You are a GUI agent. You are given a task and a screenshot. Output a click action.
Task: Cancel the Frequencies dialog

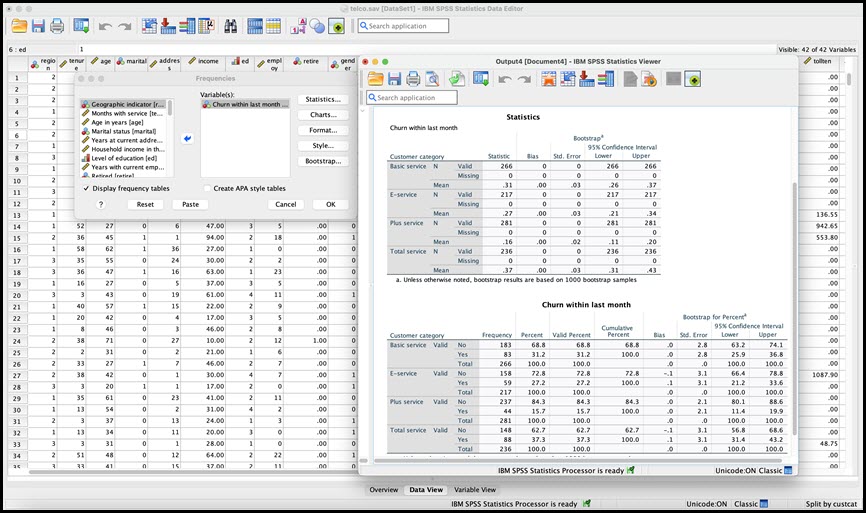coord(286,204)
